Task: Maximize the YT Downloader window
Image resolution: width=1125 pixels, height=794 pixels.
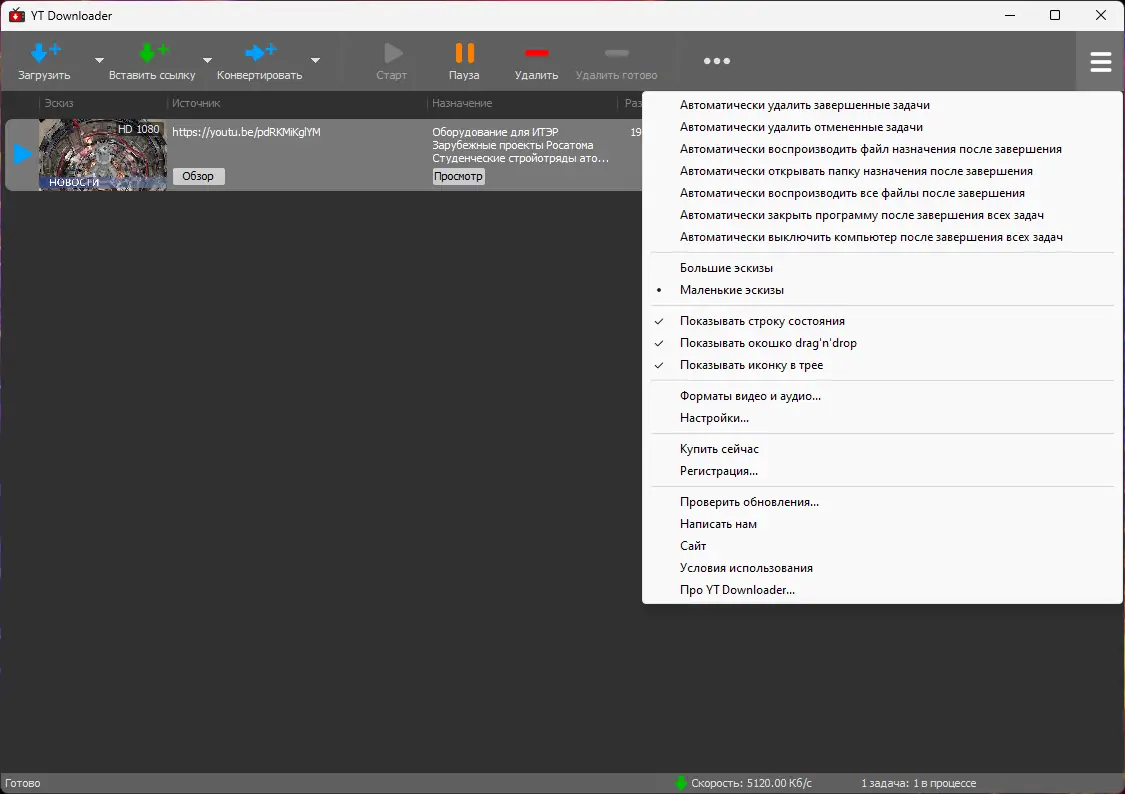Action: pos(1055,15)
